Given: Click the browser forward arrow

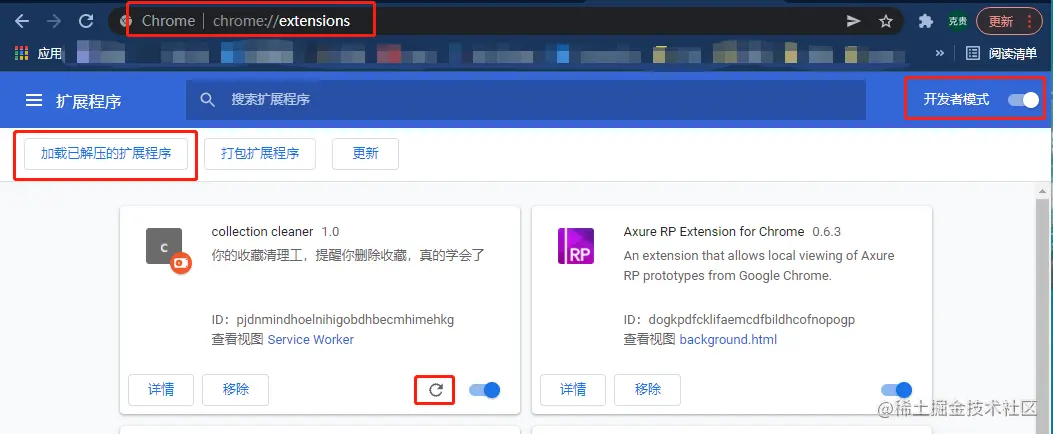Looking at the screenshot, I should (x=54, y=21).
